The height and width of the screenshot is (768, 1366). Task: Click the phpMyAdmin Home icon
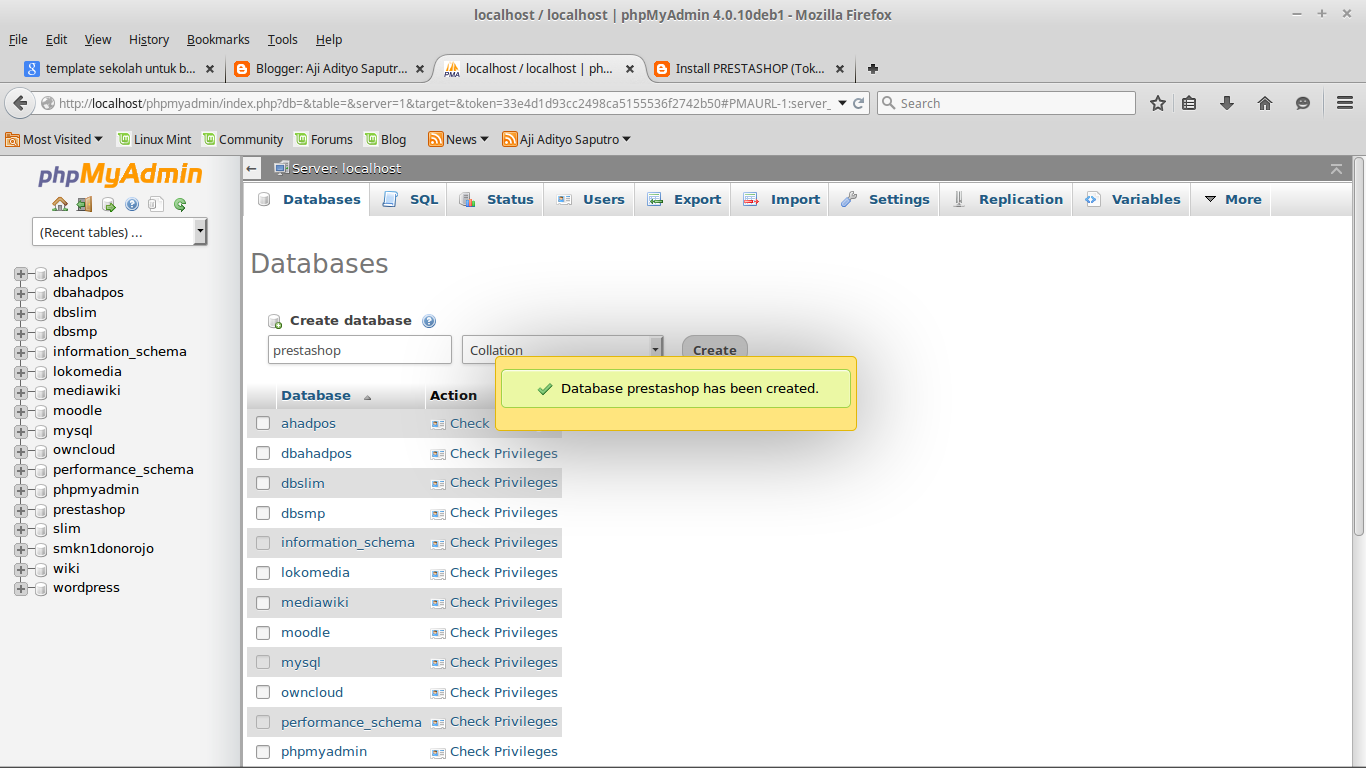(x=60, y=204)
